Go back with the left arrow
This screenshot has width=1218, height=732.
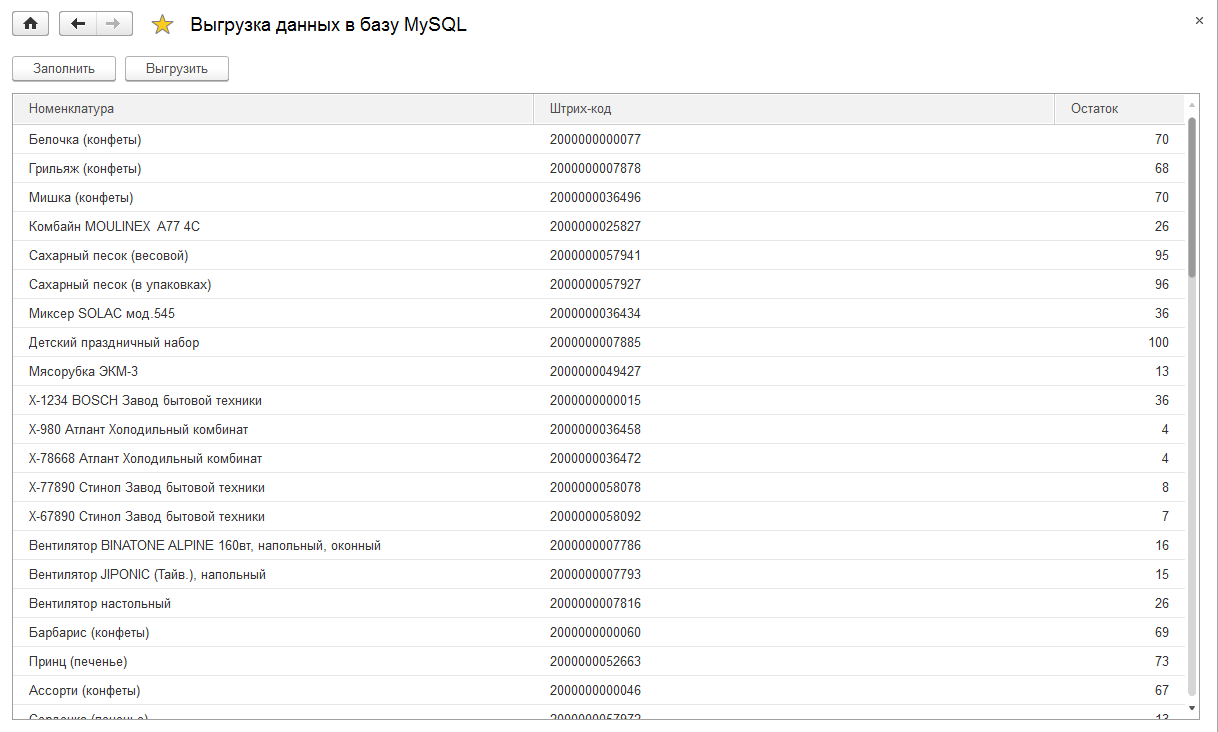point(78,24)
